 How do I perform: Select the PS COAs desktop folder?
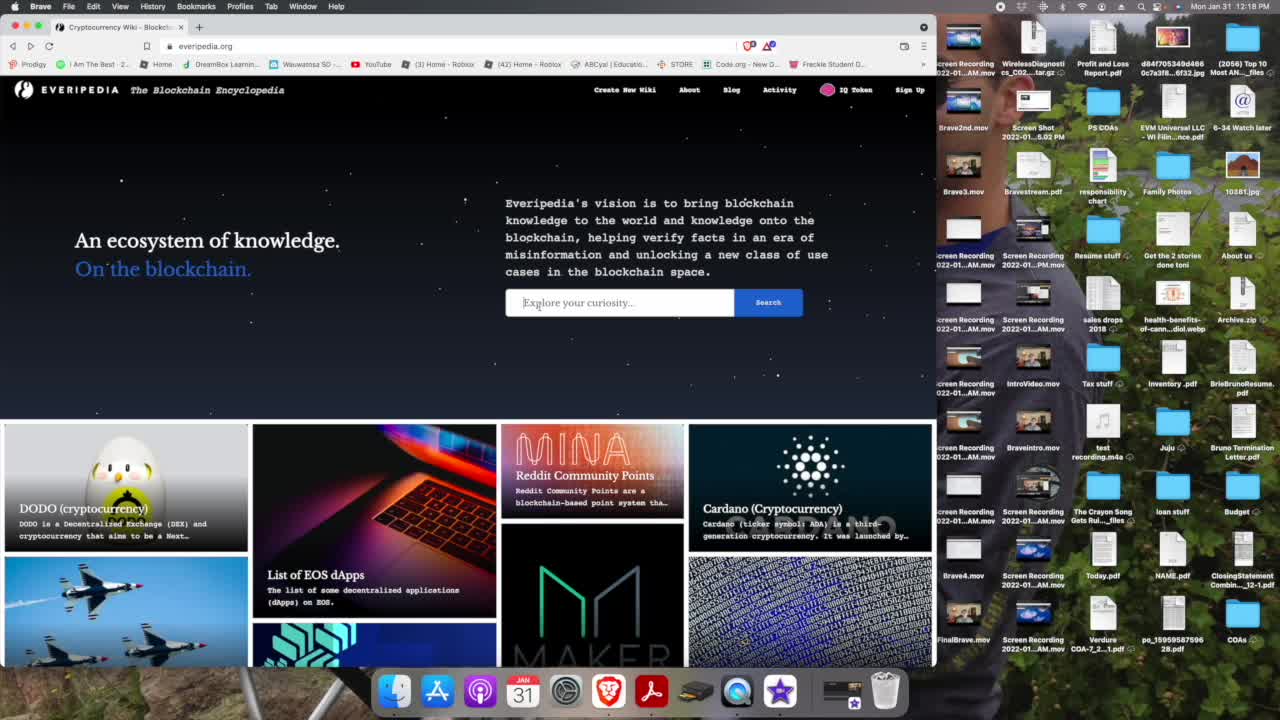1103,107
